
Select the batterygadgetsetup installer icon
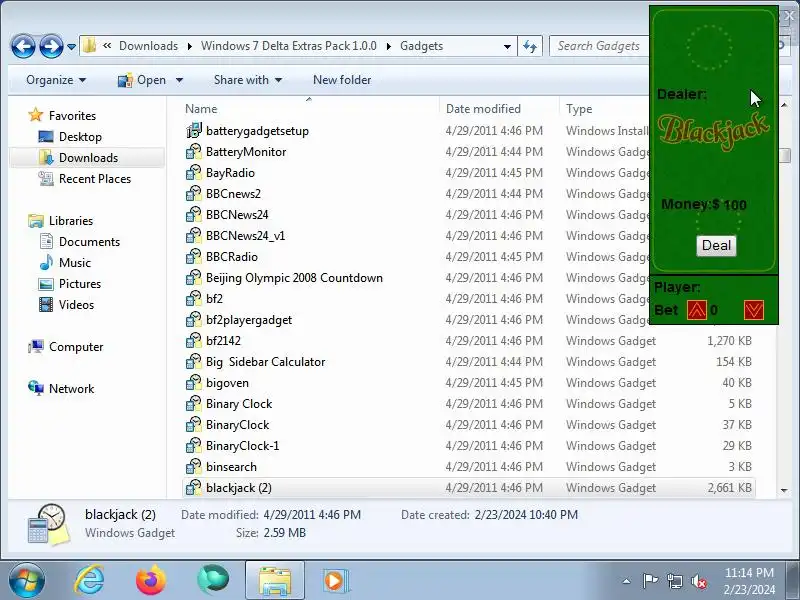(x=194, y=131)
